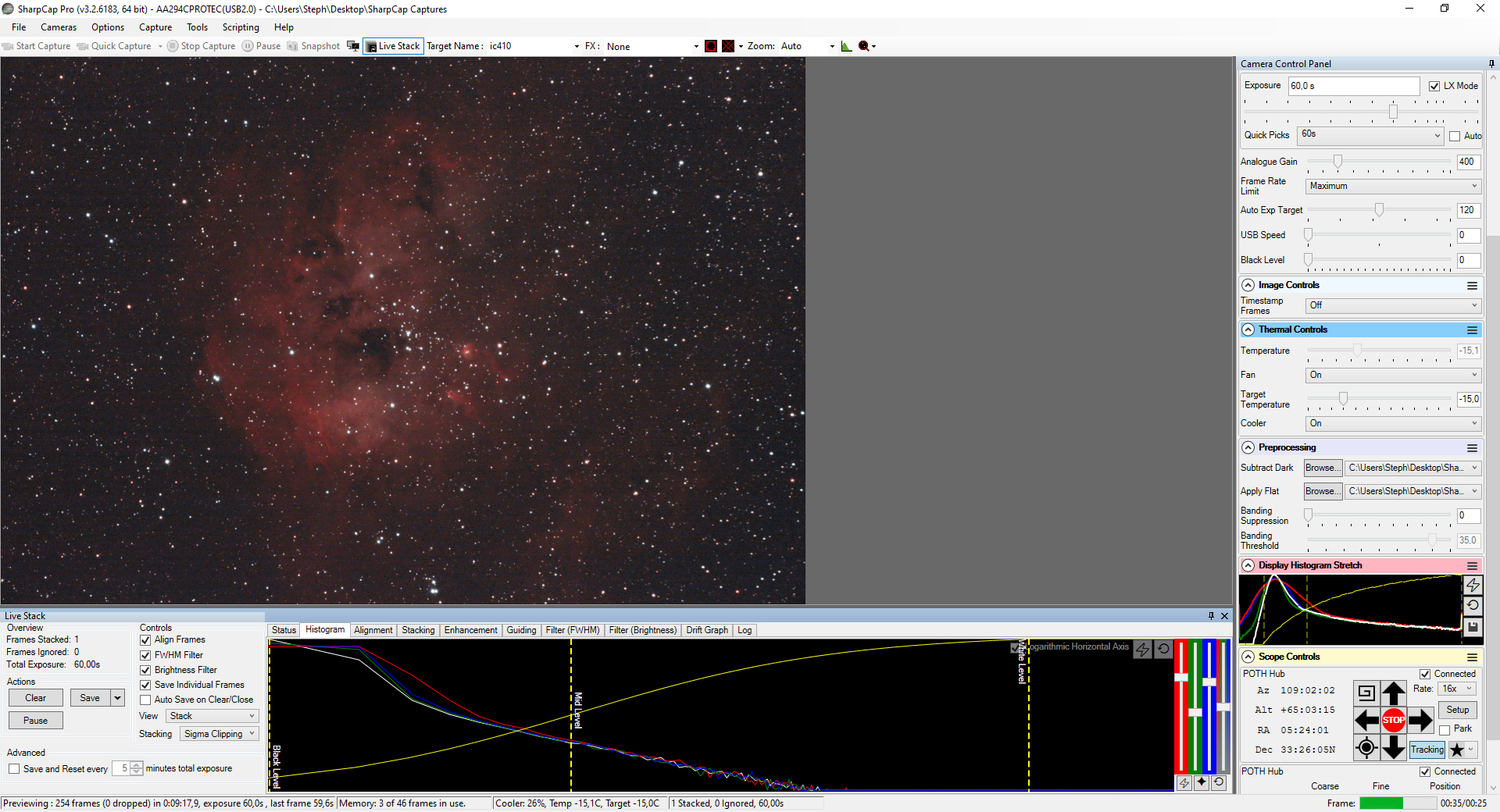
Task: Click the Clear button in Live Stack
Action: (36, 698)
